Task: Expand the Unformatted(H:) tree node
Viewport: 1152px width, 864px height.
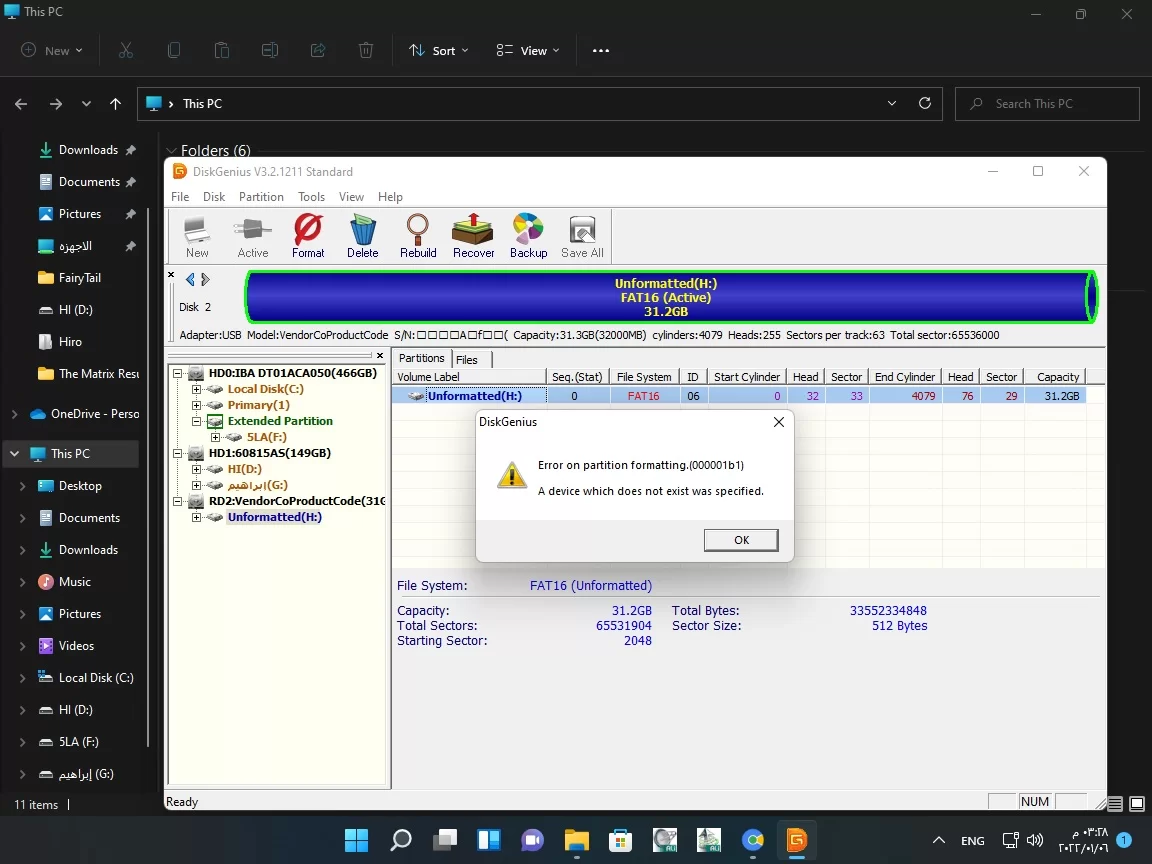Action: [x=196, y=517]
